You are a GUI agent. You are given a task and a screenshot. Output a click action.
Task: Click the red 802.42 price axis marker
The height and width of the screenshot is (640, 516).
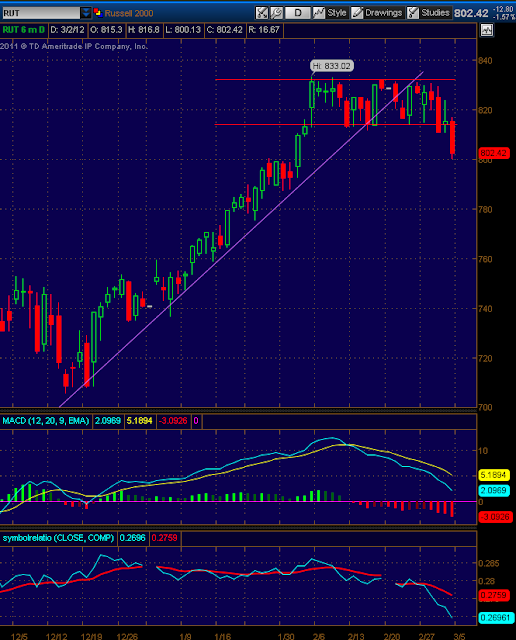(x=494, y=153)
